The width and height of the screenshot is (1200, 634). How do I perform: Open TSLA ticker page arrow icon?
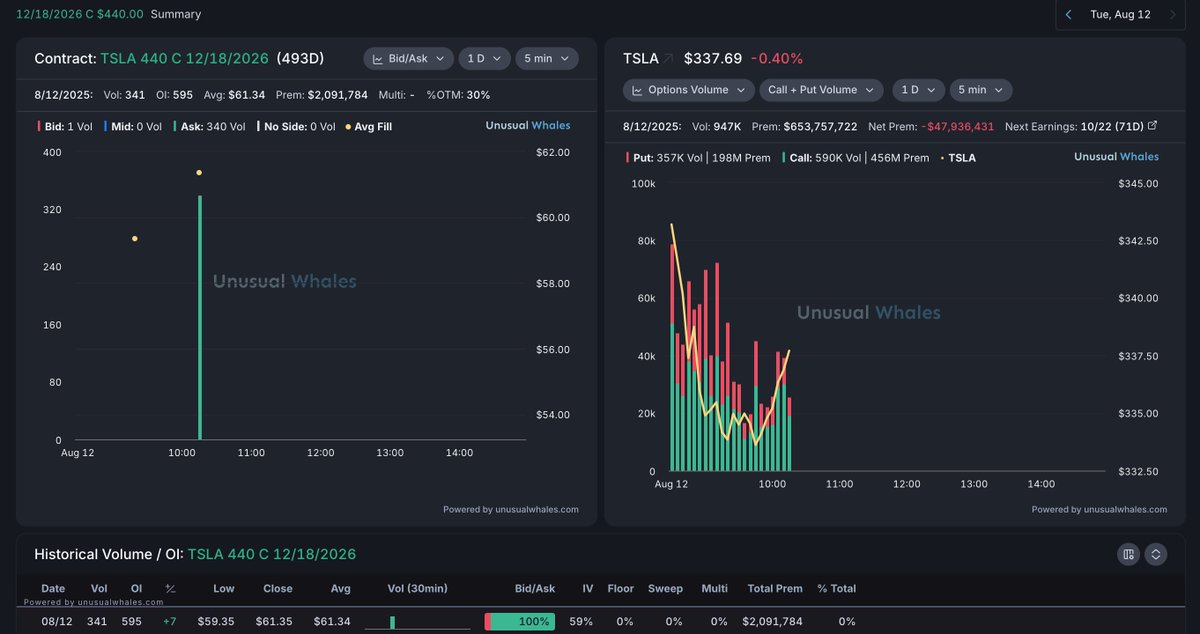(669, 59)
